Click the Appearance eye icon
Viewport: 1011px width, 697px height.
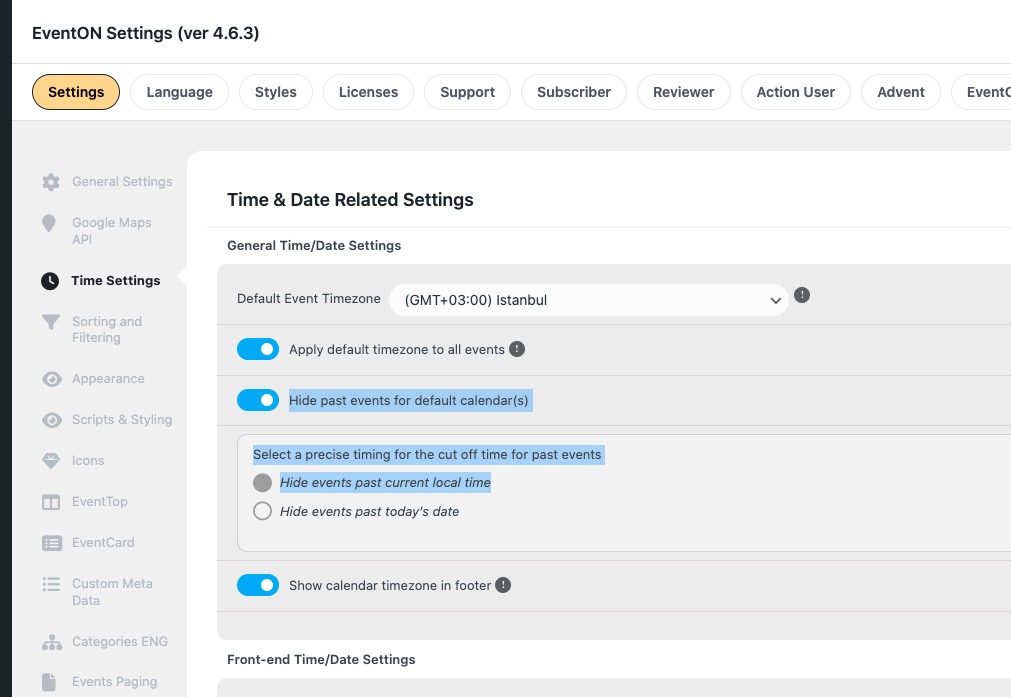tap(52, 379)
